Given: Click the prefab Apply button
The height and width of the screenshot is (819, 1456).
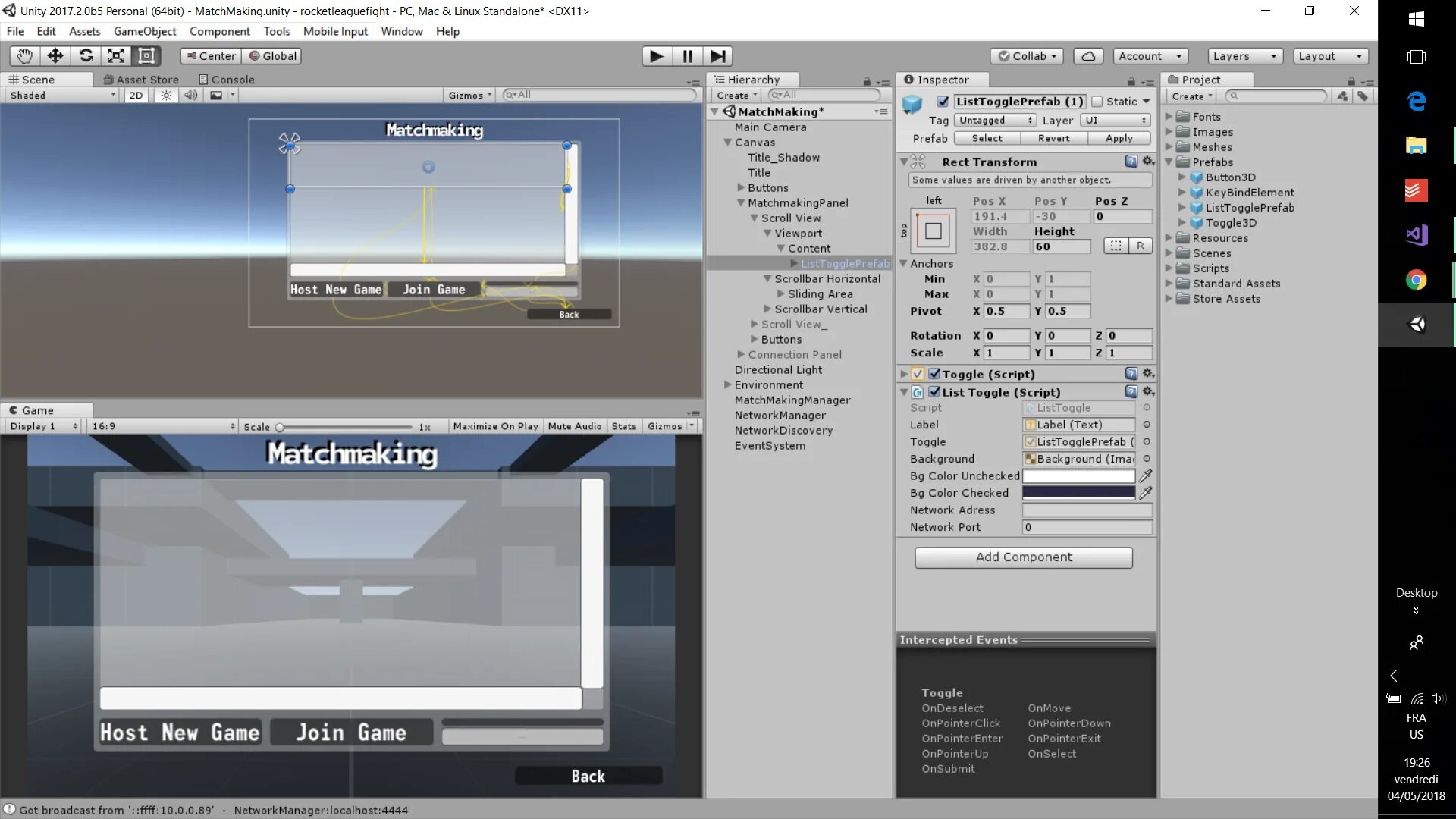Looking at the screenshot, I should [1119, 138].
